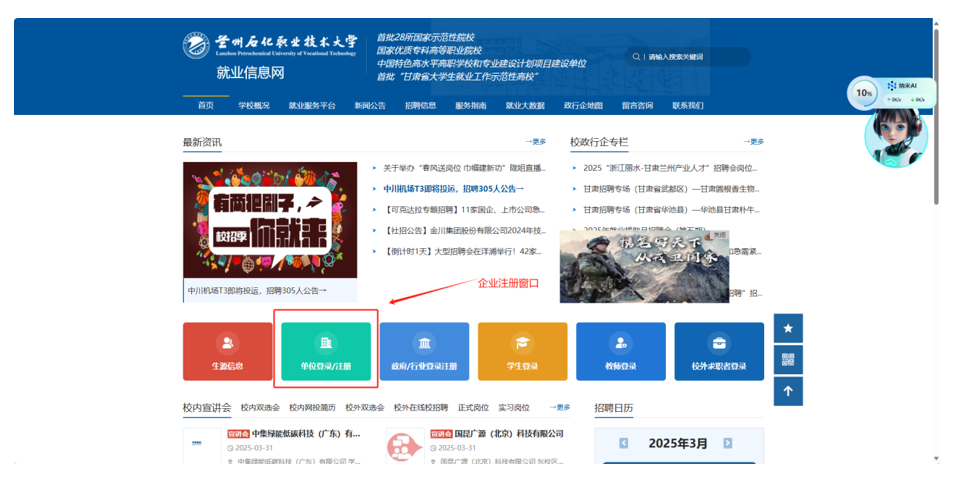Go to previous month in 招聘日历

624,443
